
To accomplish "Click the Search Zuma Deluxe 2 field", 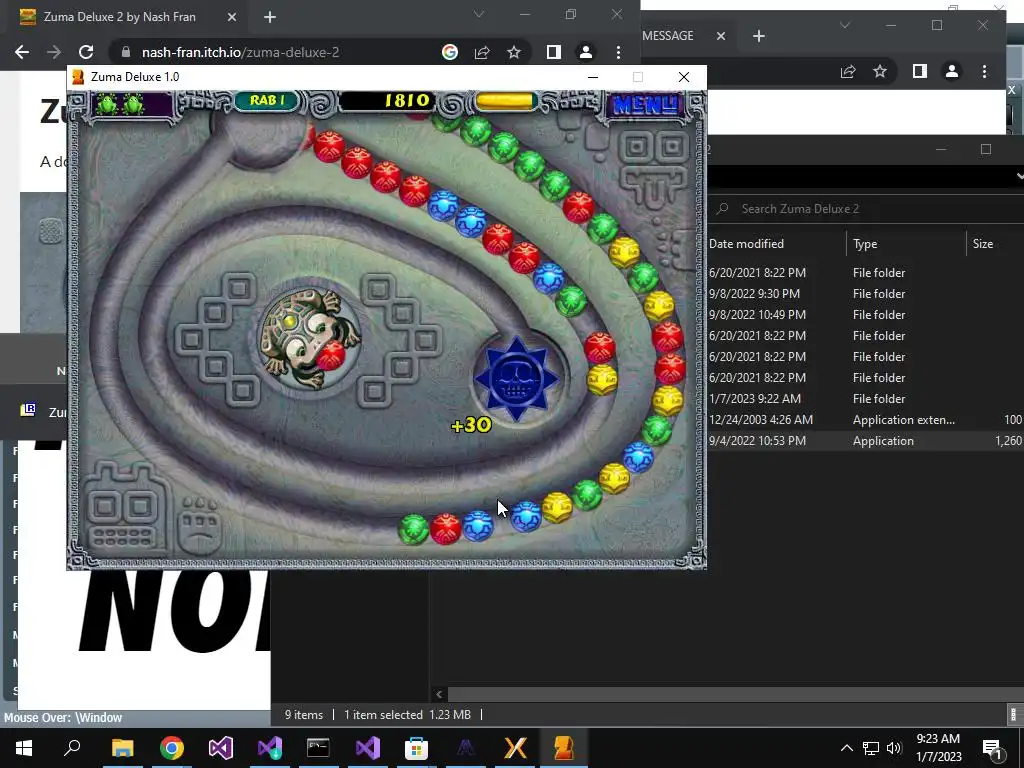I will tap(866, 209).
